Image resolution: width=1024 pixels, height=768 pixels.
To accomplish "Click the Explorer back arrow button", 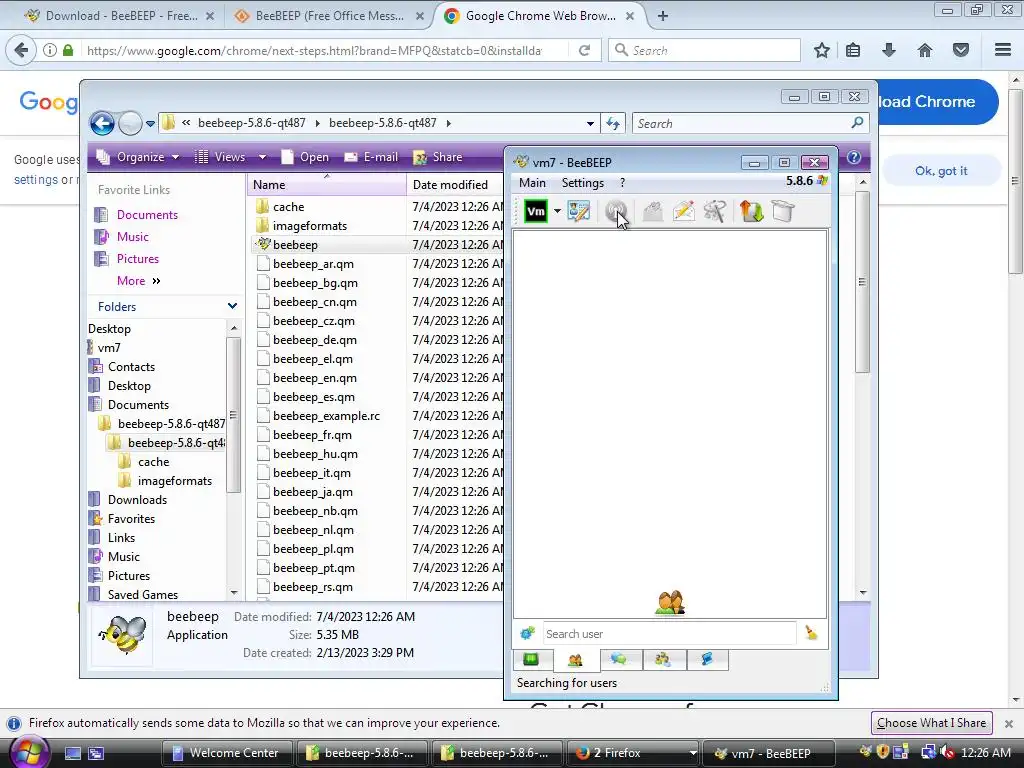I will tap(103, 123).
